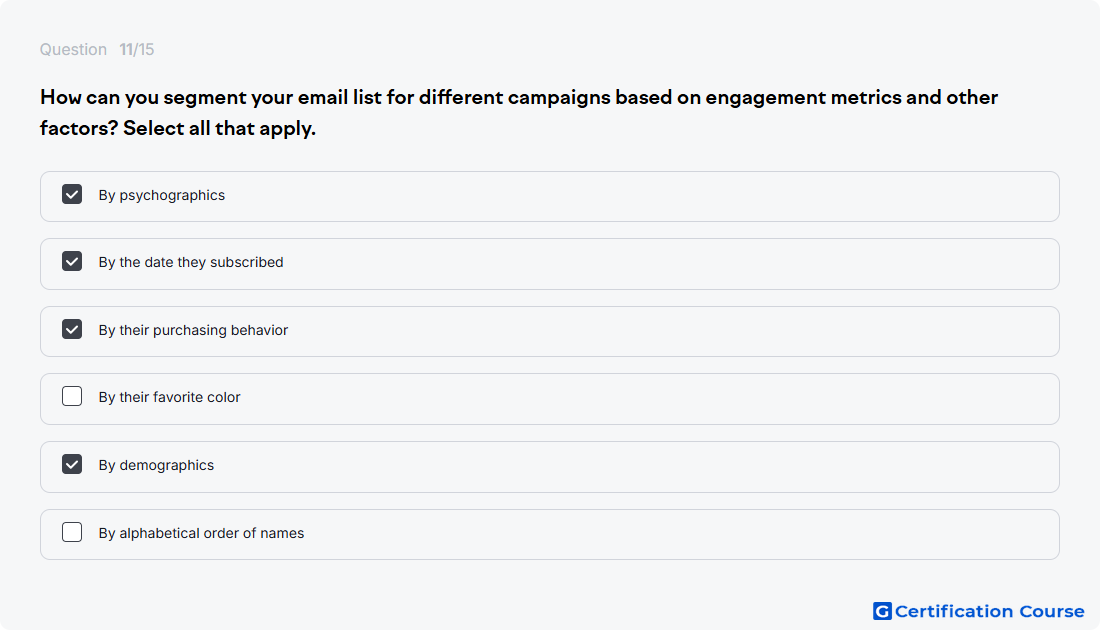Screen dimensions: 1100x630
Task: Uncheck the By psychographics checkbox
Action: point(72,194)
